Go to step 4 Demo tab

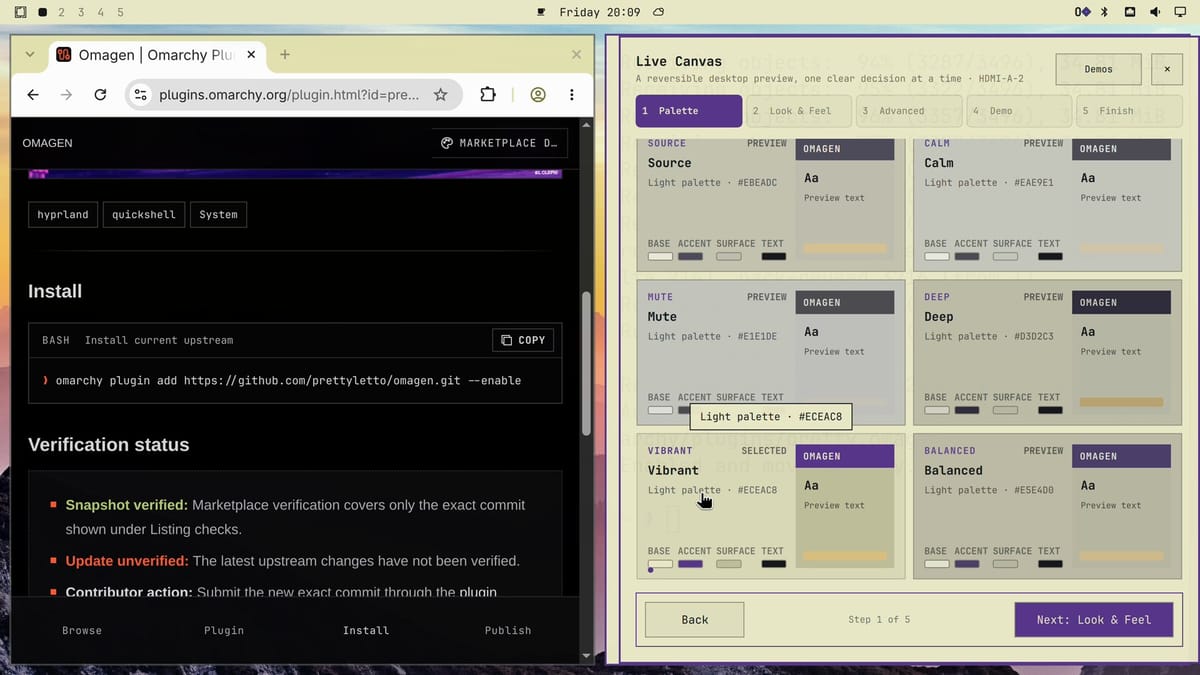[x=1021, y=111]
